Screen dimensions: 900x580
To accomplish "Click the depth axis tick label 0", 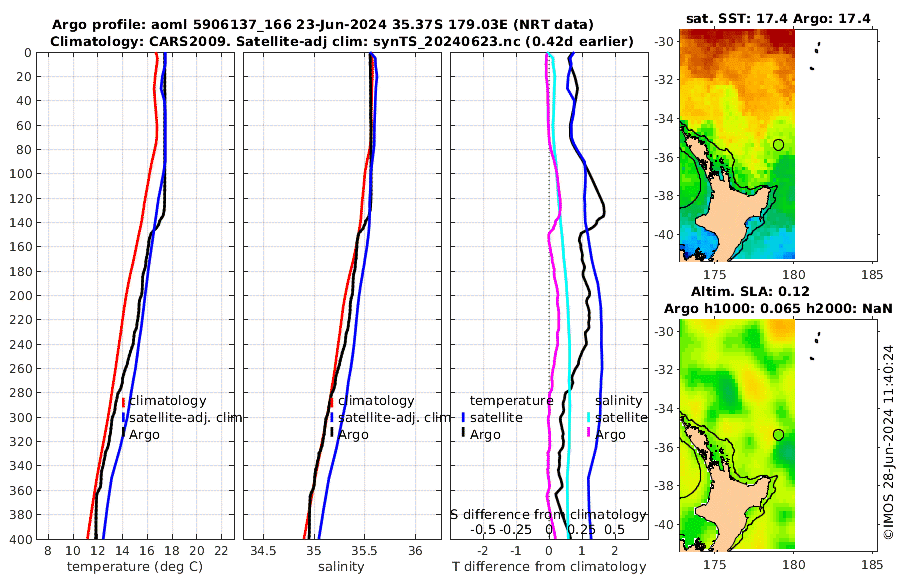I will [x=28, y=53].
